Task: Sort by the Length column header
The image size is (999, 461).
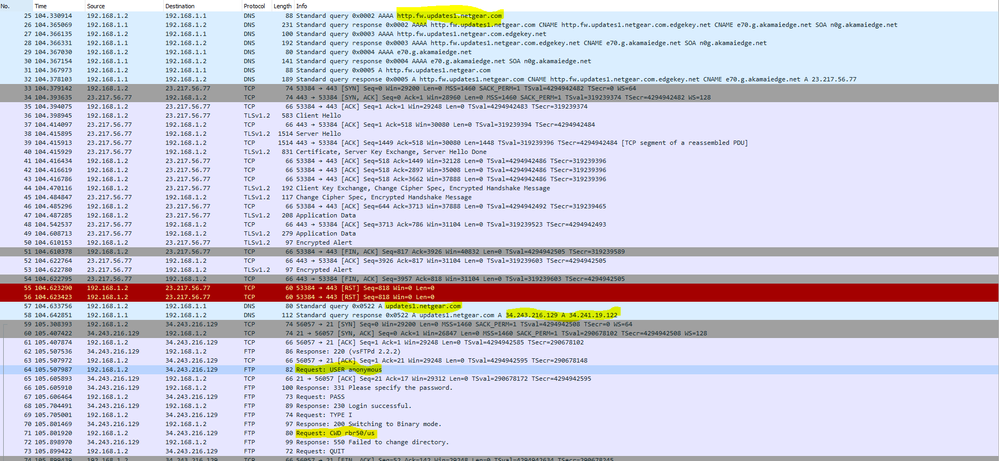Action: (283, 5)
